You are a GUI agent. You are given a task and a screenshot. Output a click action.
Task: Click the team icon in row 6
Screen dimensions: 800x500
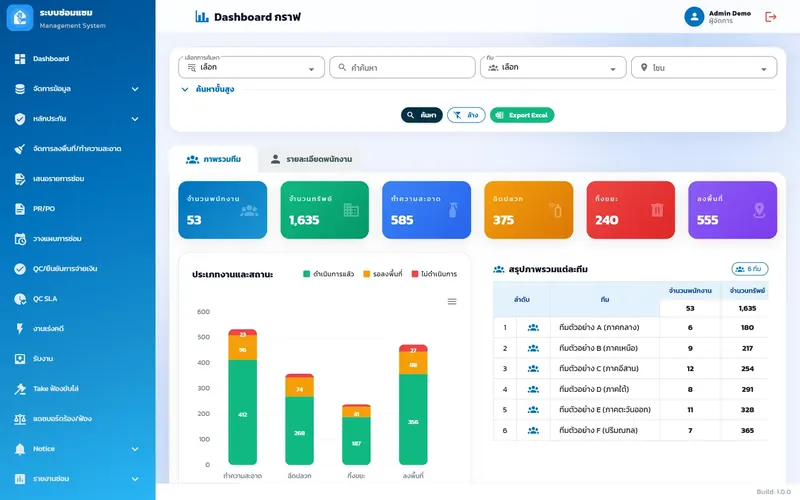click(533, 430)
